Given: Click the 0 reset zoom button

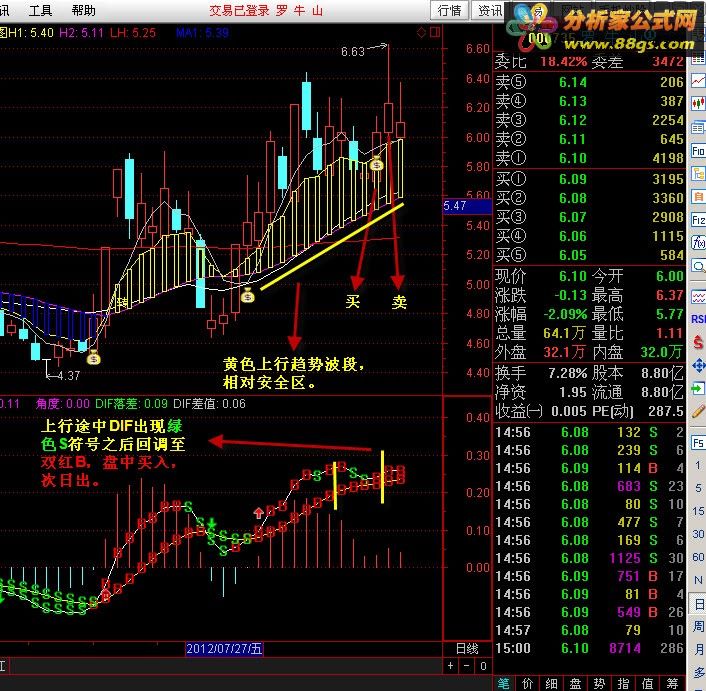Looking at the screenshot, I should click(x=483, y=665).
